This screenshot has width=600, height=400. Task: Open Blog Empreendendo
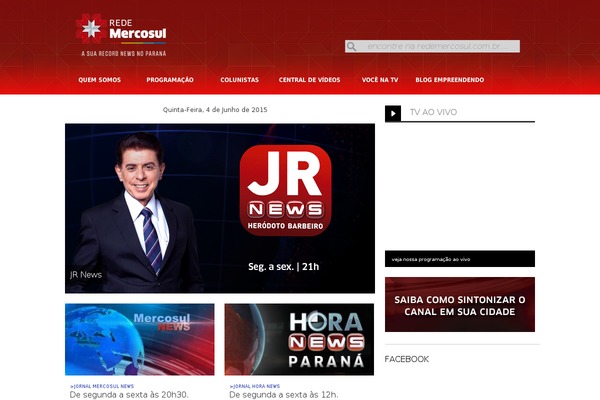pyautogui.click(x=450, y=80)
